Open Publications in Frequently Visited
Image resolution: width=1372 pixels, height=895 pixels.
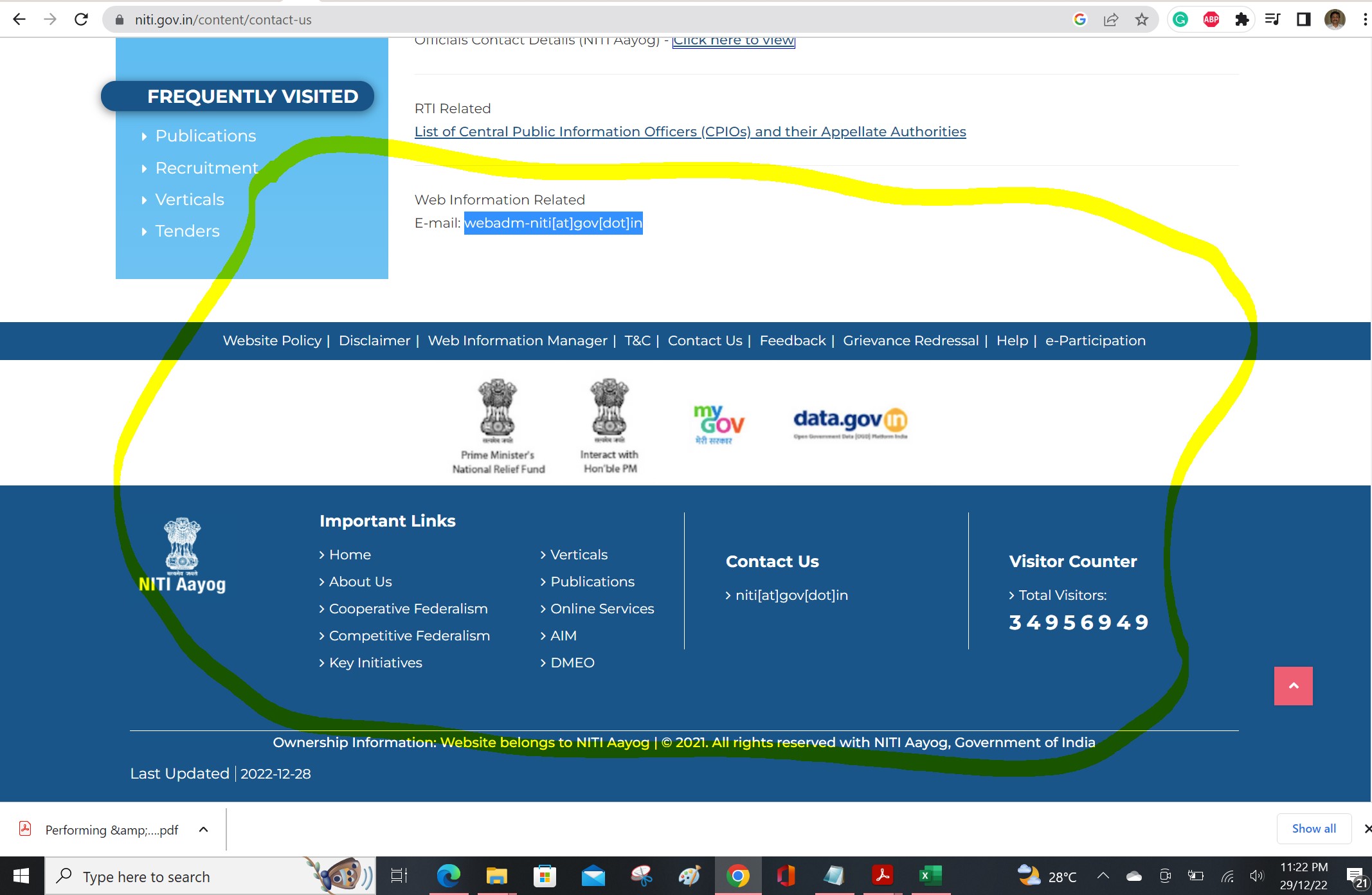(206, 136)
